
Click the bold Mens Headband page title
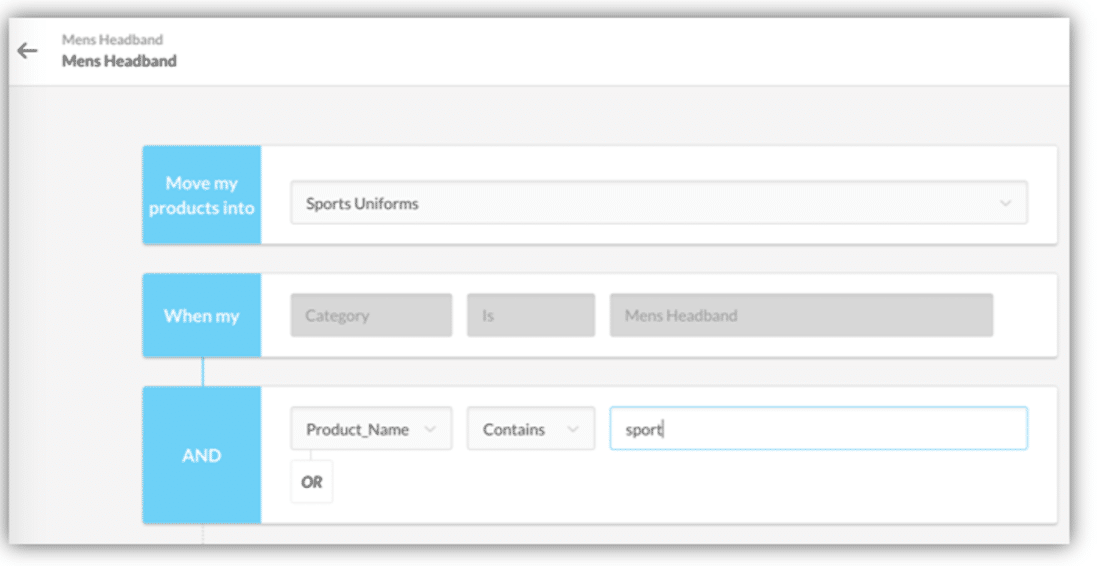coord(119,61)
